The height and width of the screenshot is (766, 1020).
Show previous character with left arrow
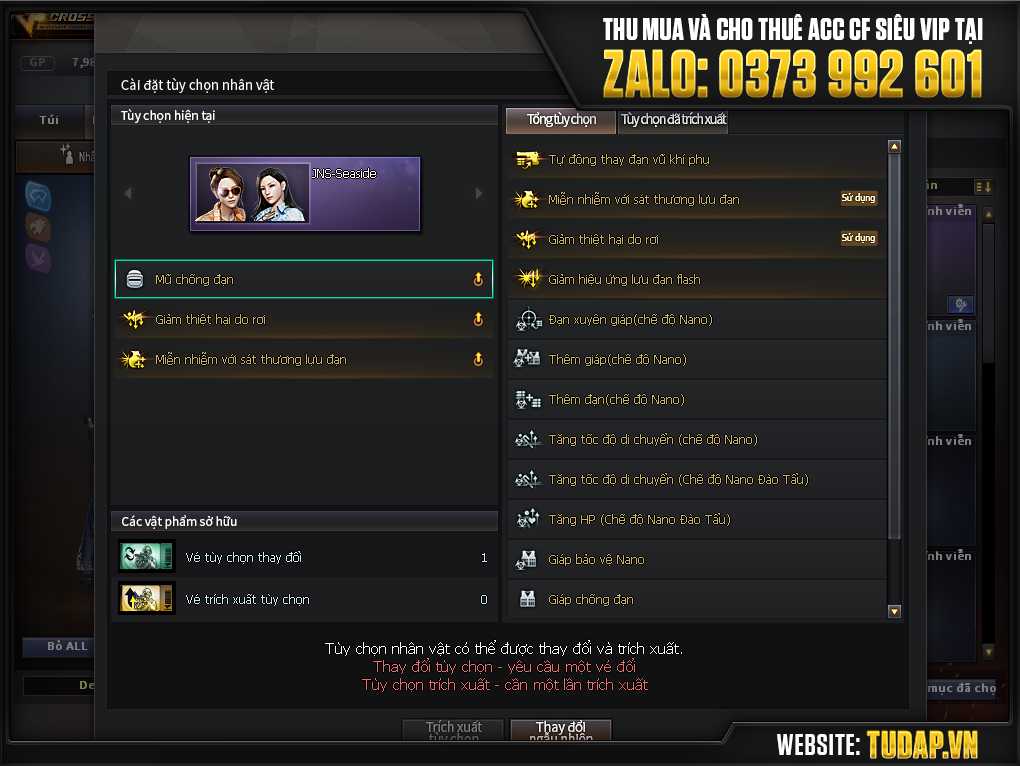click(128, 193)
